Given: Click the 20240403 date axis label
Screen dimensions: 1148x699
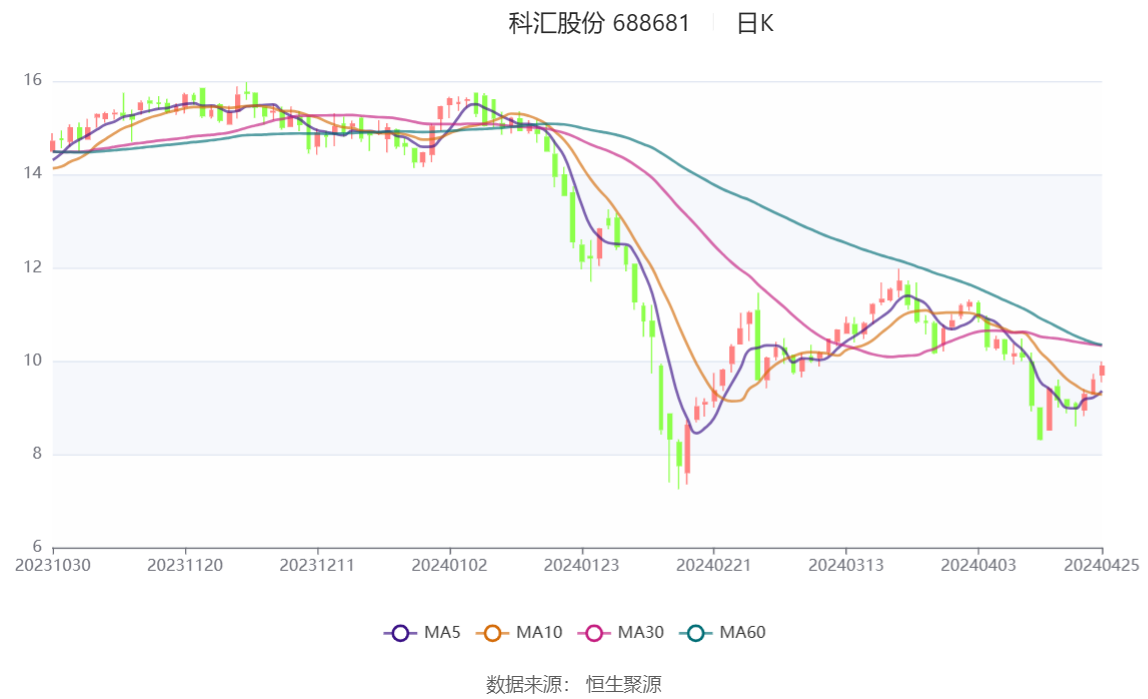Looking at the screenshot, I should (x=978, y=566).
